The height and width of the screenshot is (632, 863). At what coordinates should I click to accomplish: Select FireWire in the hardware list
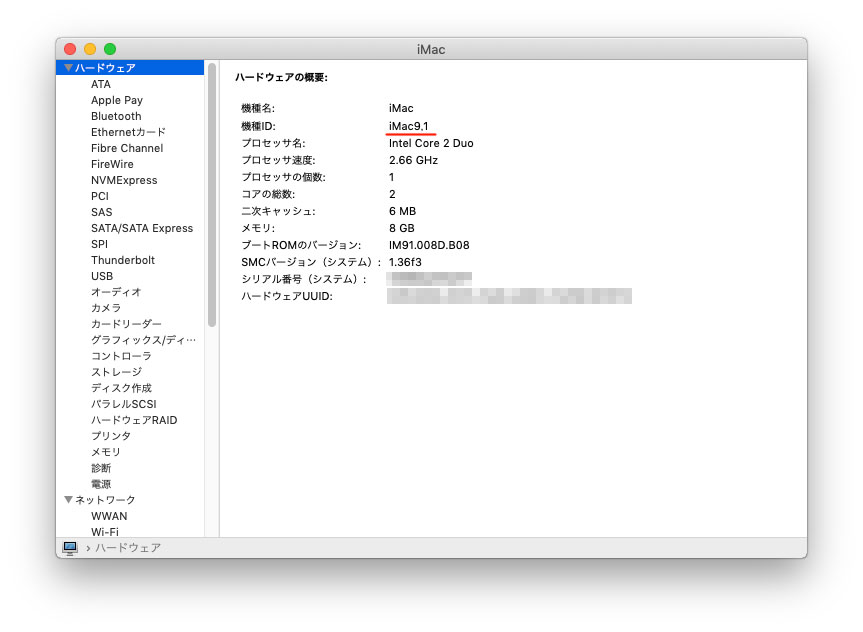click(x=112, y=164)
